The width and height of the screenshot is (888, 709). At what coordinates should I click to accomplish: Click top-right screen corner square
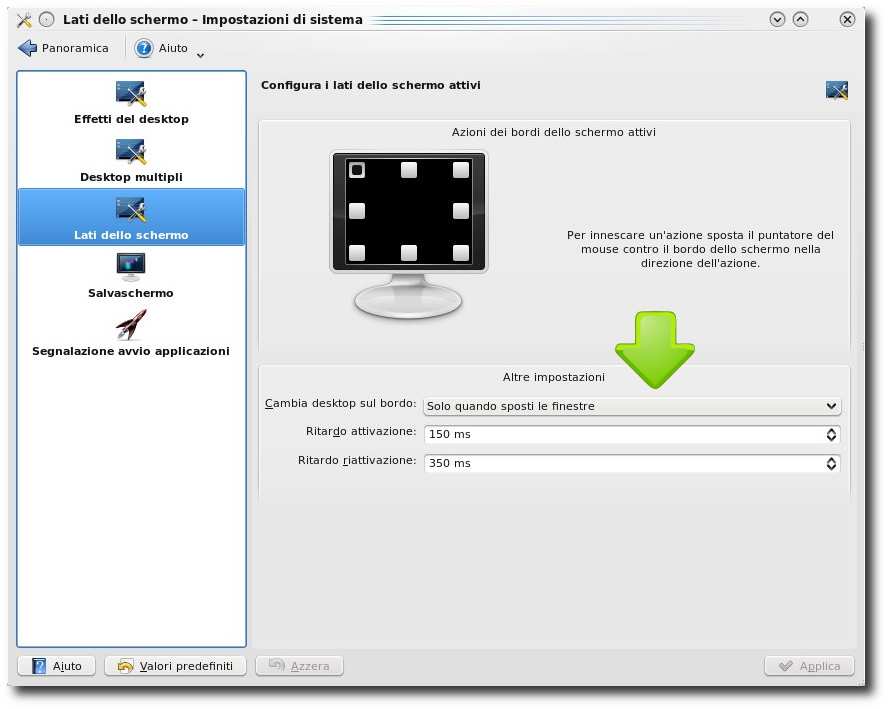coord(461,170)
